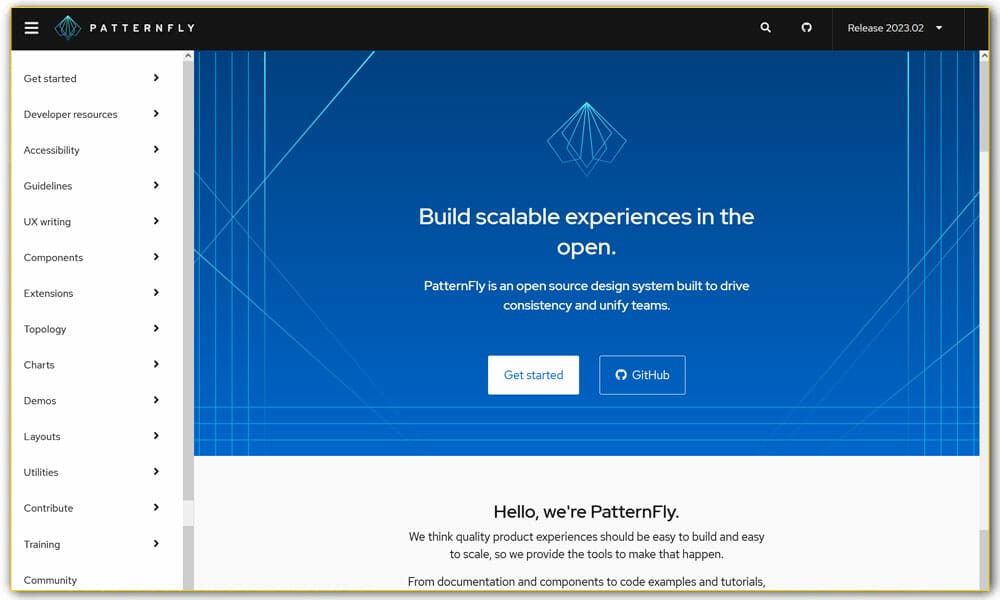The image size is (1000, 600).
Task: Click the chevron next to Training
Action: tap(156, 544)
